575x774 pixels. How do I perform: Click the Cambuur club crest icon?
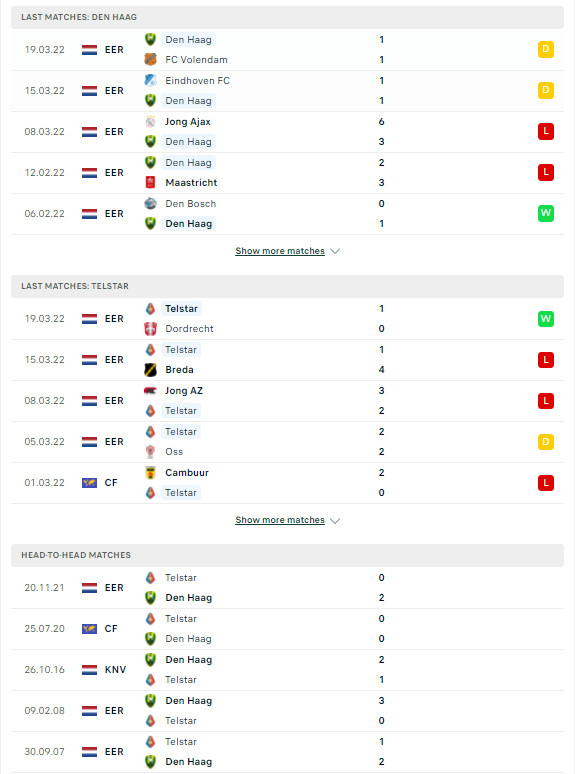151,472
